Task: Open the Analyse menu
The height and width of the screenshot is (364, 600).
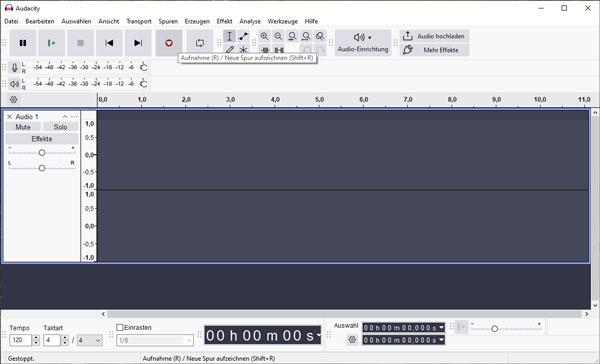Action: pos(250,21)
